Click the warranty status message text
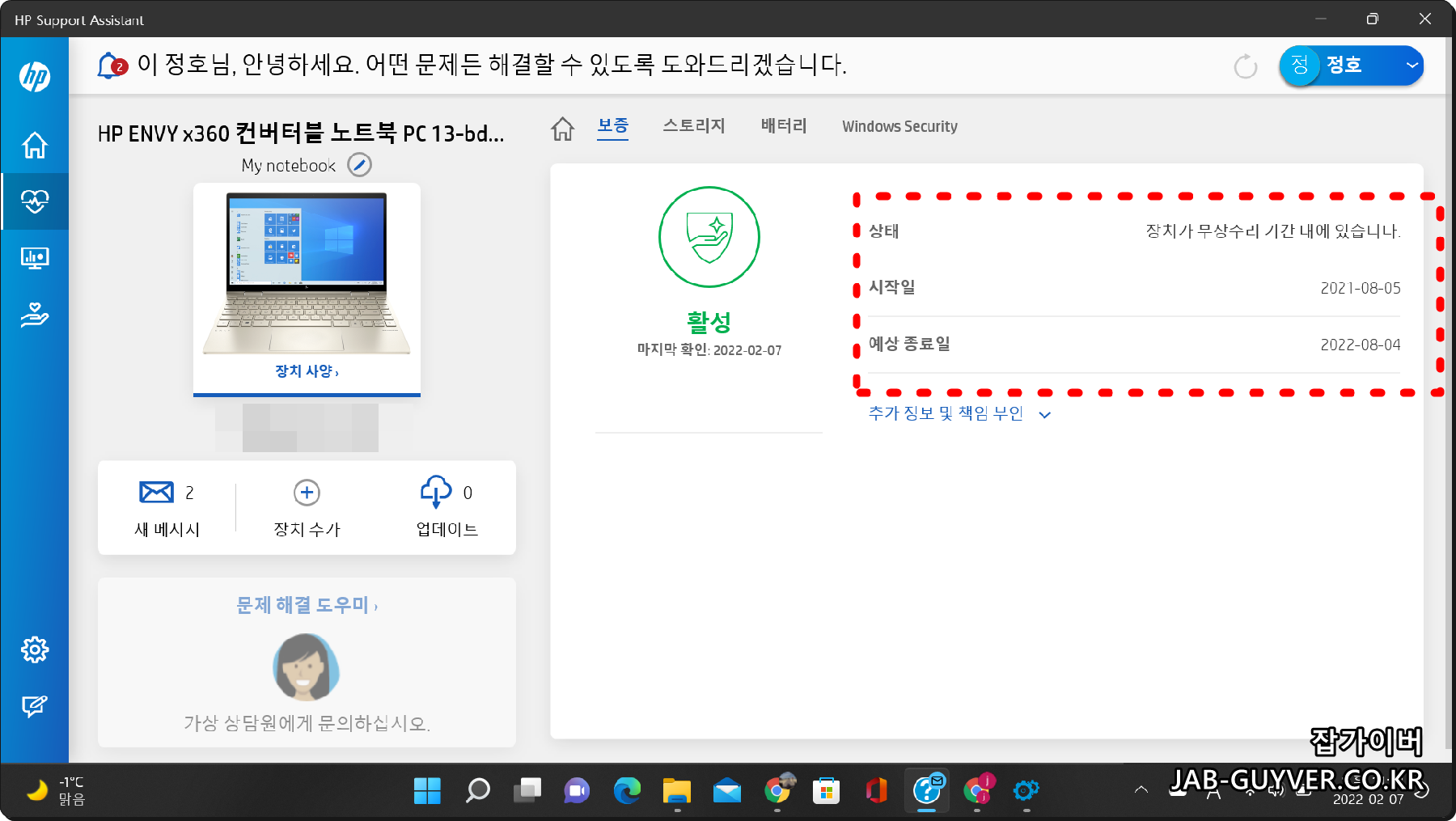Screen dimensions: 1456x821 [x=1273, y=231]
